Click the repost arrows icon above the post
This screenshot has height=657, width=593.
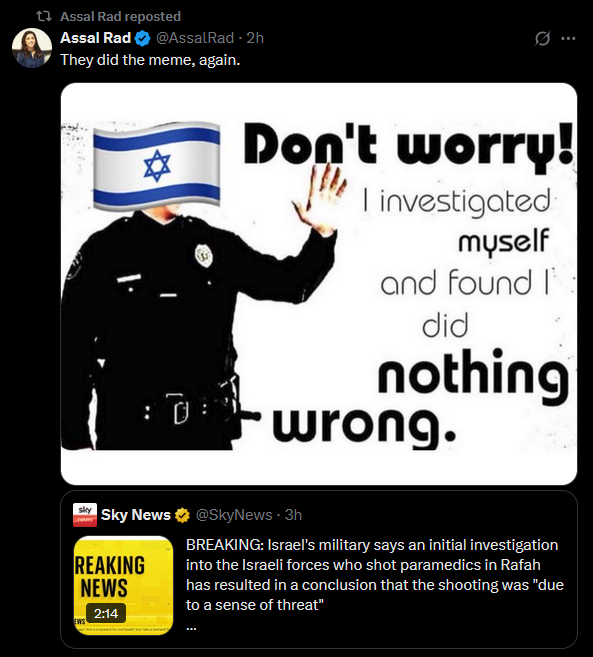[44, 16]
